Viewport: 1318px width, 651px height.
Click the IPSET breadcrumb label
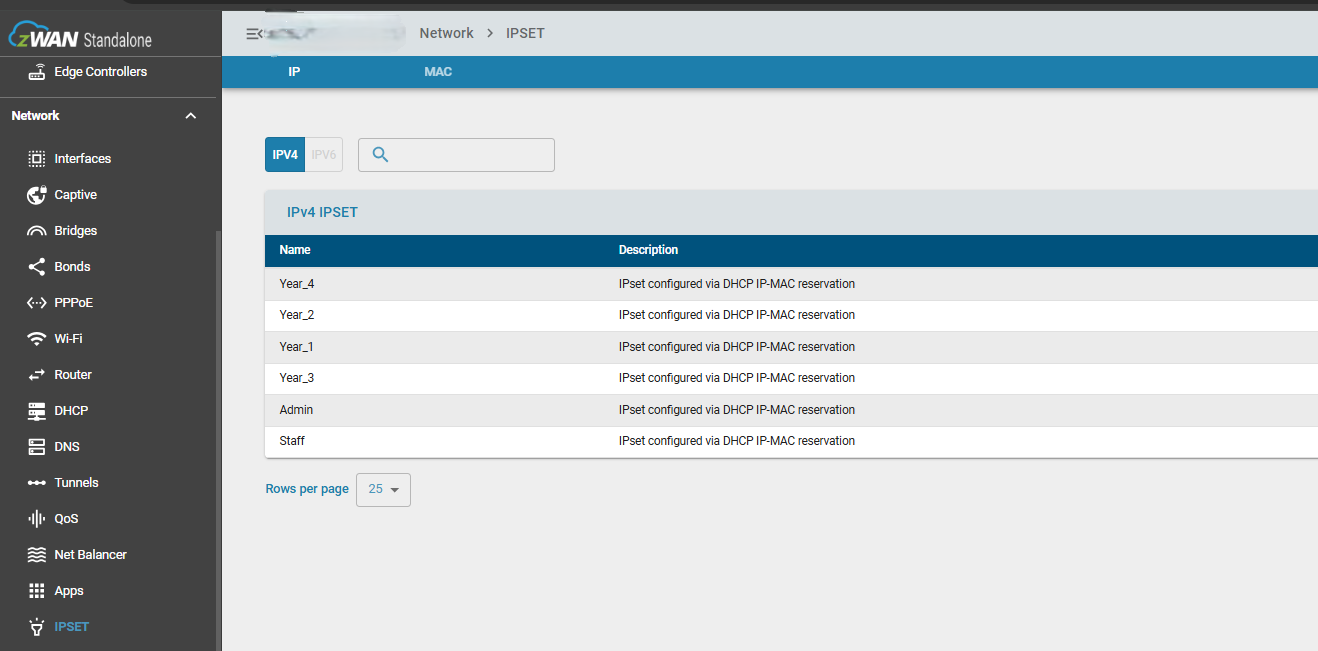click(525, 33)
